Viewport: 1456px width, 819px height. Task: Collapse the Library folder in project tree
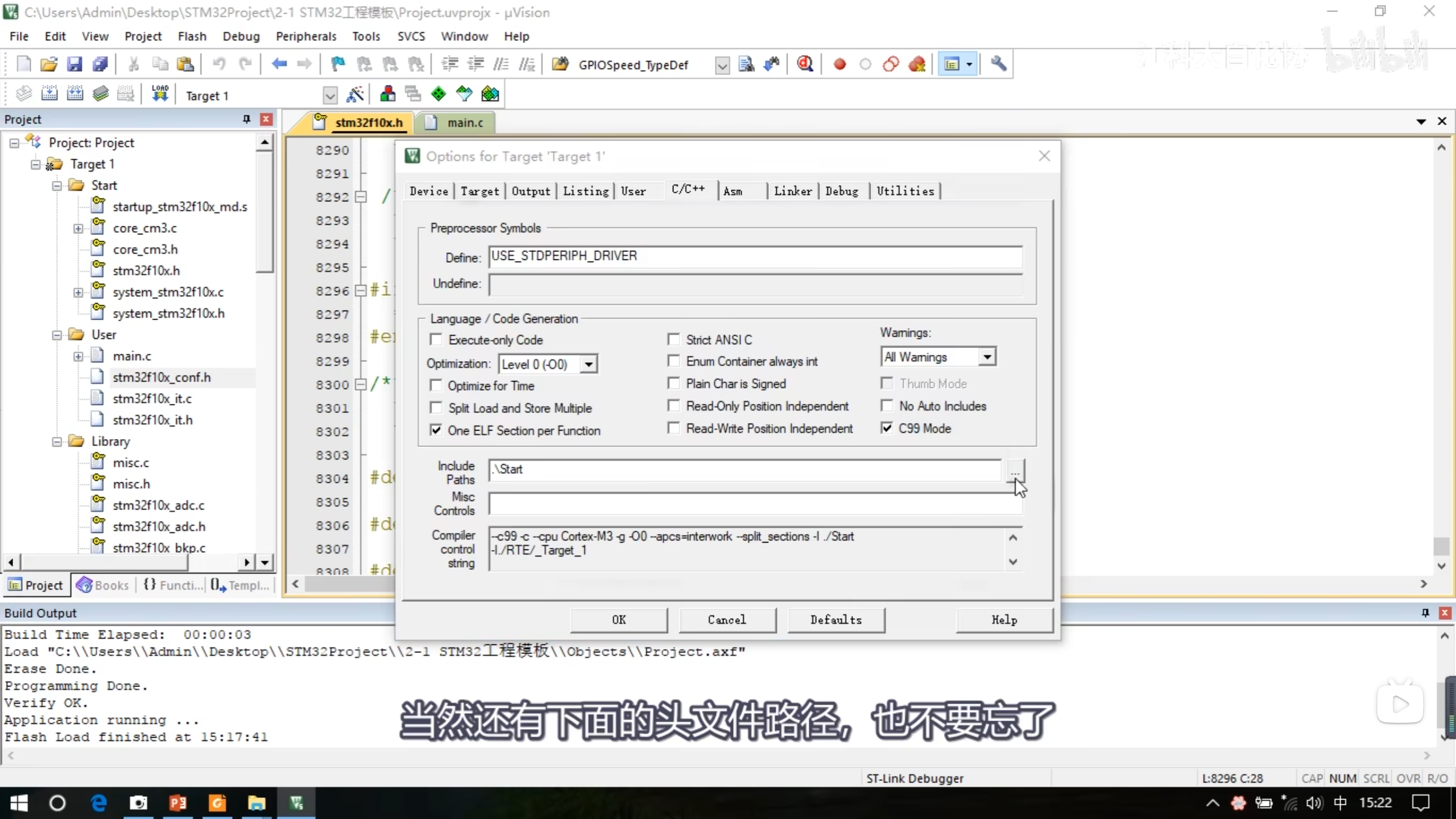point(57,441)
